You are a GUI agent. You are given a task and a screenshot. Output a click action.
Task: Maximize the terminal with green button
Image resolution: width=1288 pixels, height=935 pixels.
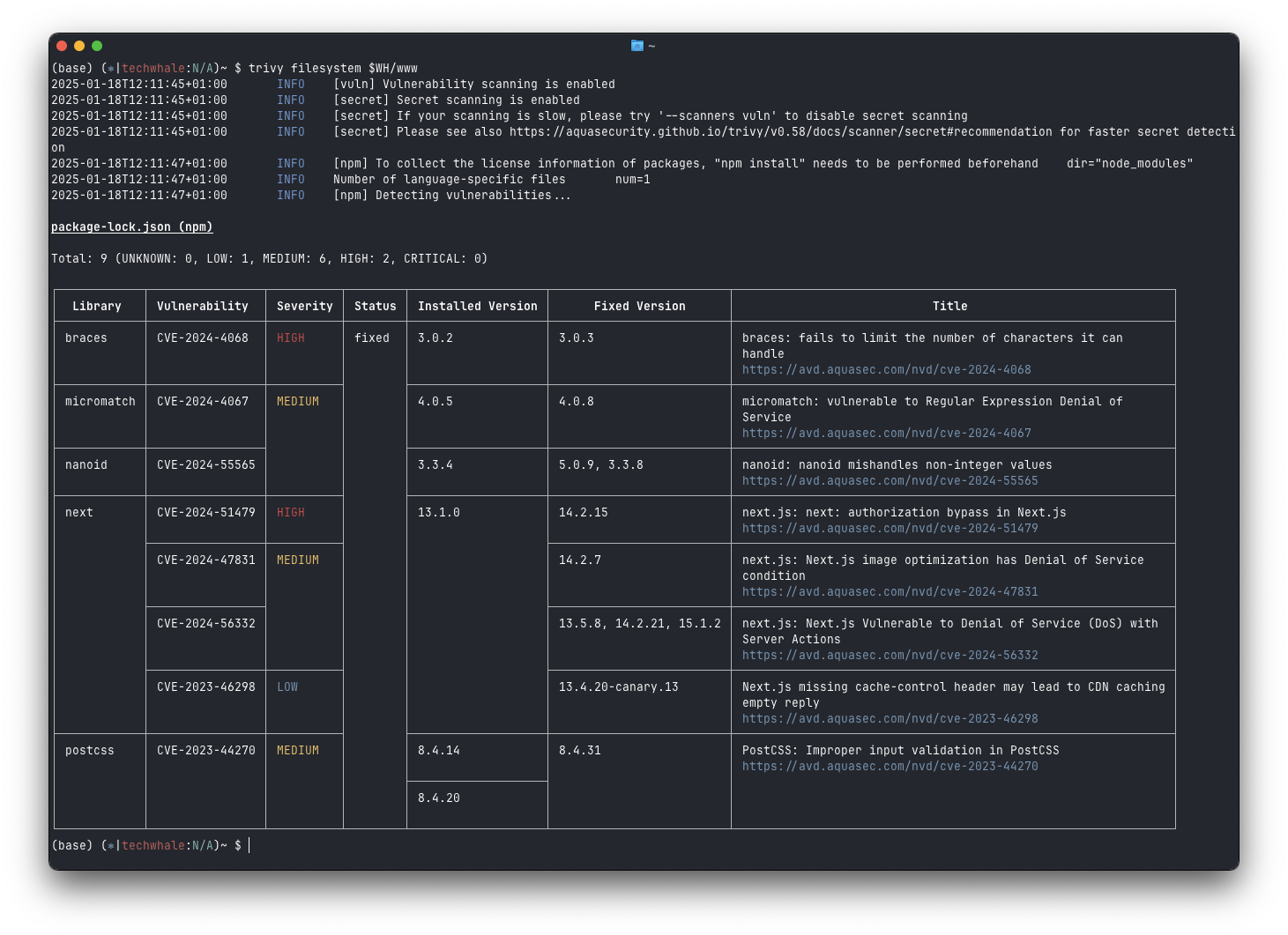(97, 46)
